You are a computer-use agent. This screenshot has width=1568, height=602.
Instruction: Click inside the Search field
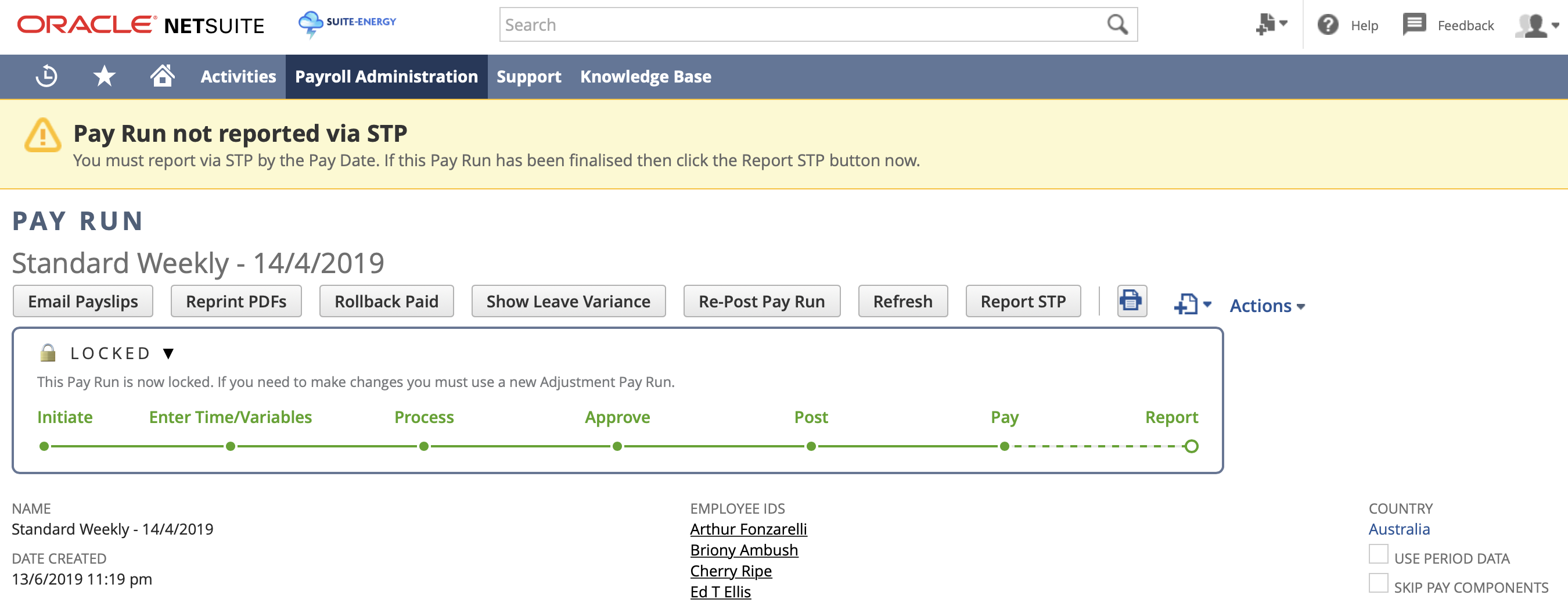(x=731, y=24)
